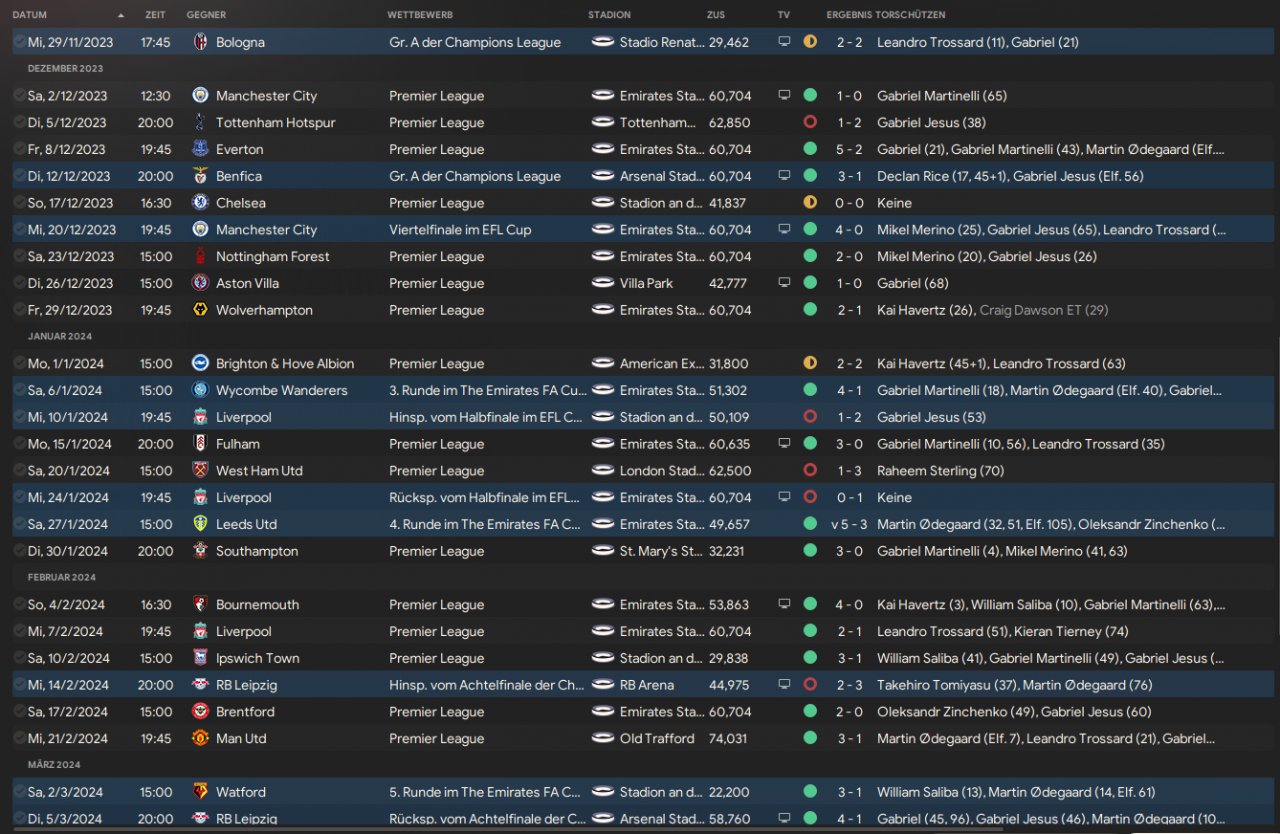
Task: Click the green win dot in Everton row
Action: [810, 149]
